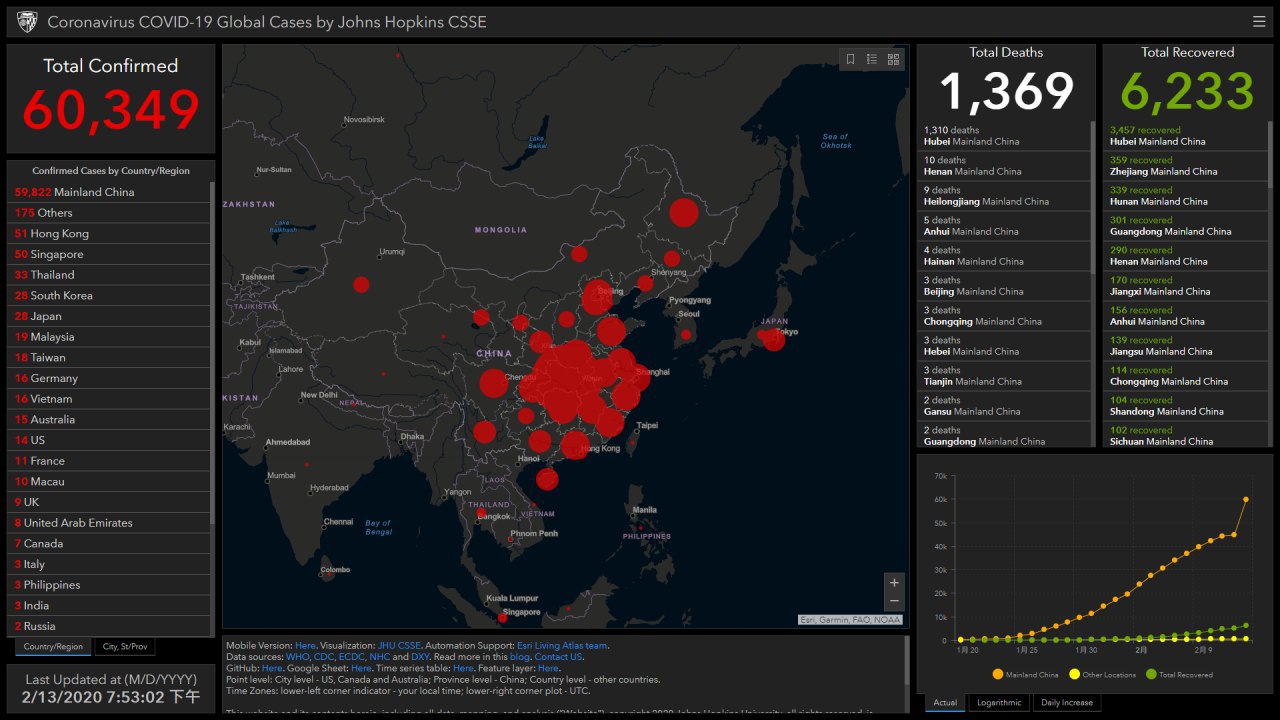Viewport: 1280px width, 720px height.
Task: Select the '15 Australia' row
Action: pos(110,420)
